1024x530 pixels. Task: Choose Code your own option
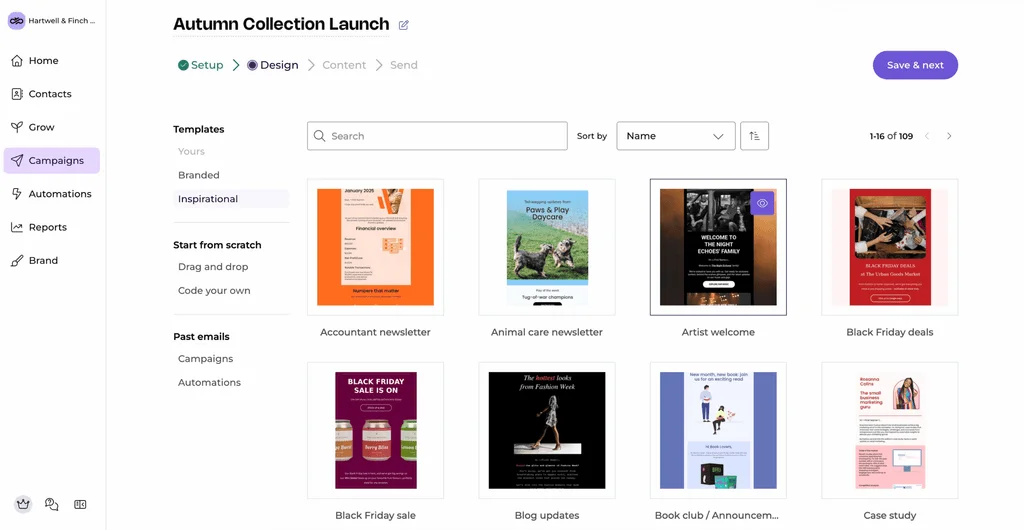[214, 290]
